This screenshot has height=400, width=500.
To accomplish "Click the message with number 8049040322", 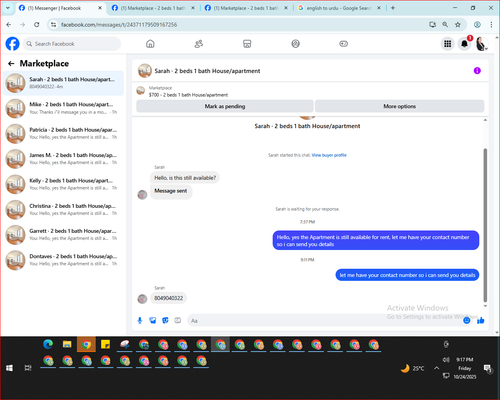I will 168,298.
